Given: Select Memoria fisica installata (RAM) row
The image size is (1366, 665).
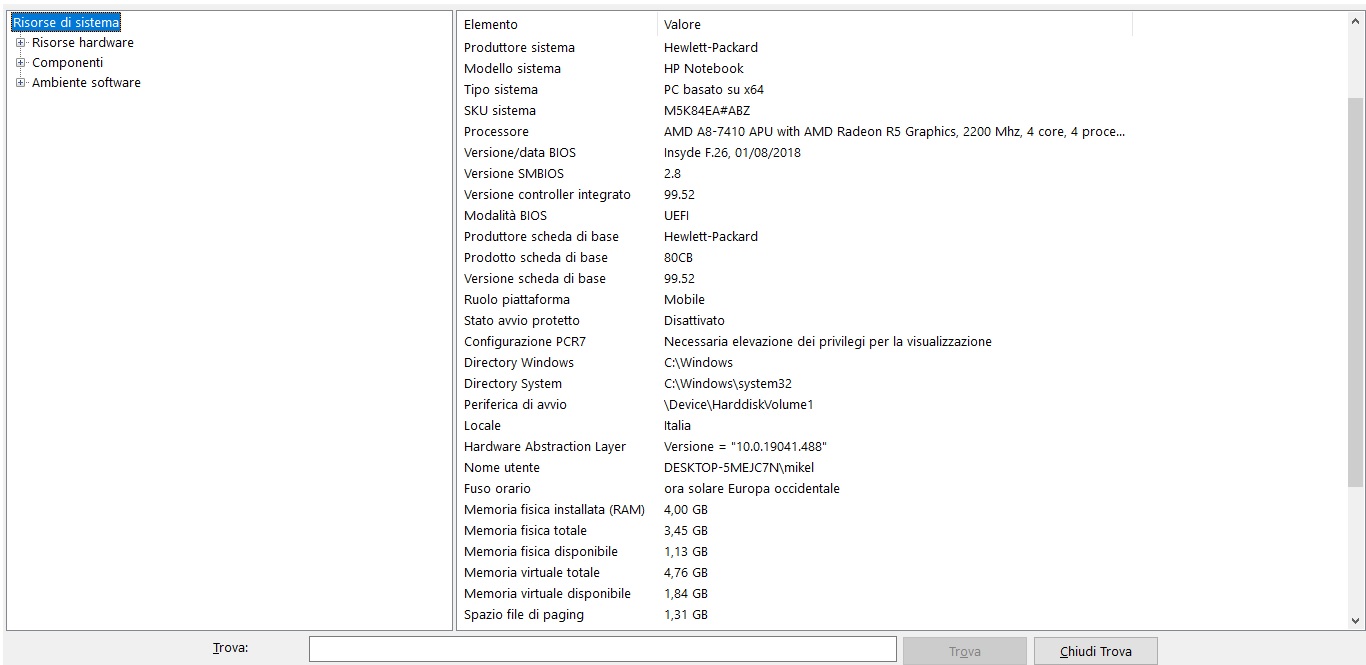Looking at the screenshot, I should click(x=795, y=509).
